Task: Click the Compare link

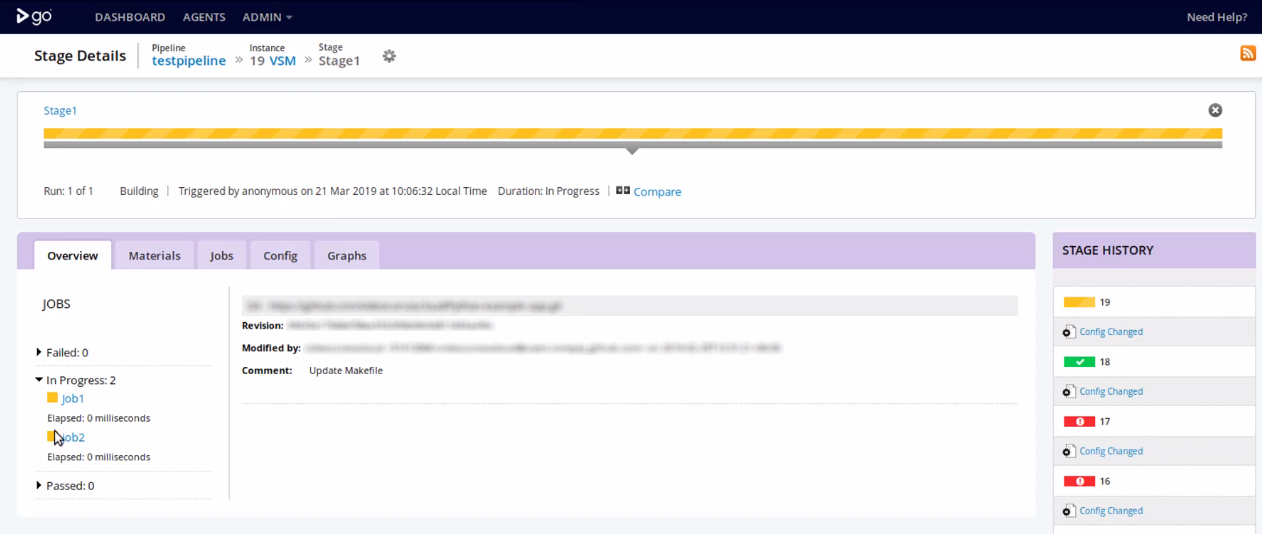Action: click(x=657, y=192)
